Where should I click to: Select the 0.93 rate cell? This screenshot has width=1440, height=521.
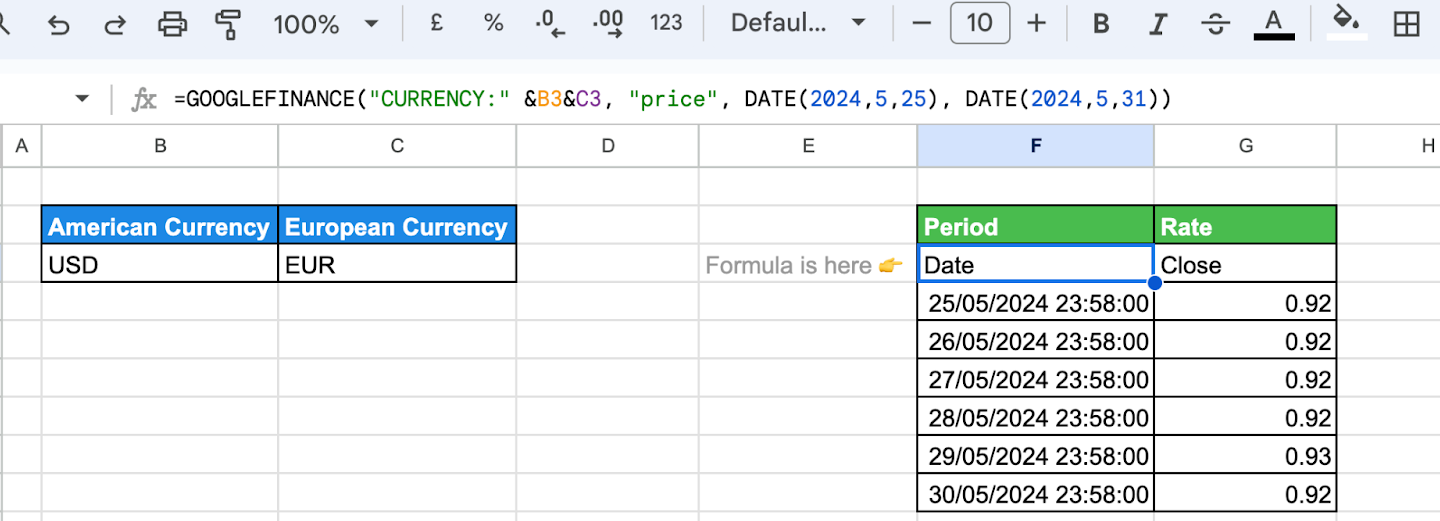tap(1246, 454)
